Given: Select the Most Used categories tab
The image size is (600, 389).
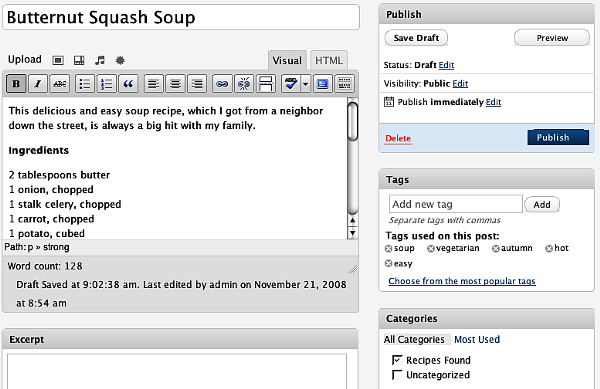Looking at the screenshot, I should pyautogui.click(x=477, y=340).
